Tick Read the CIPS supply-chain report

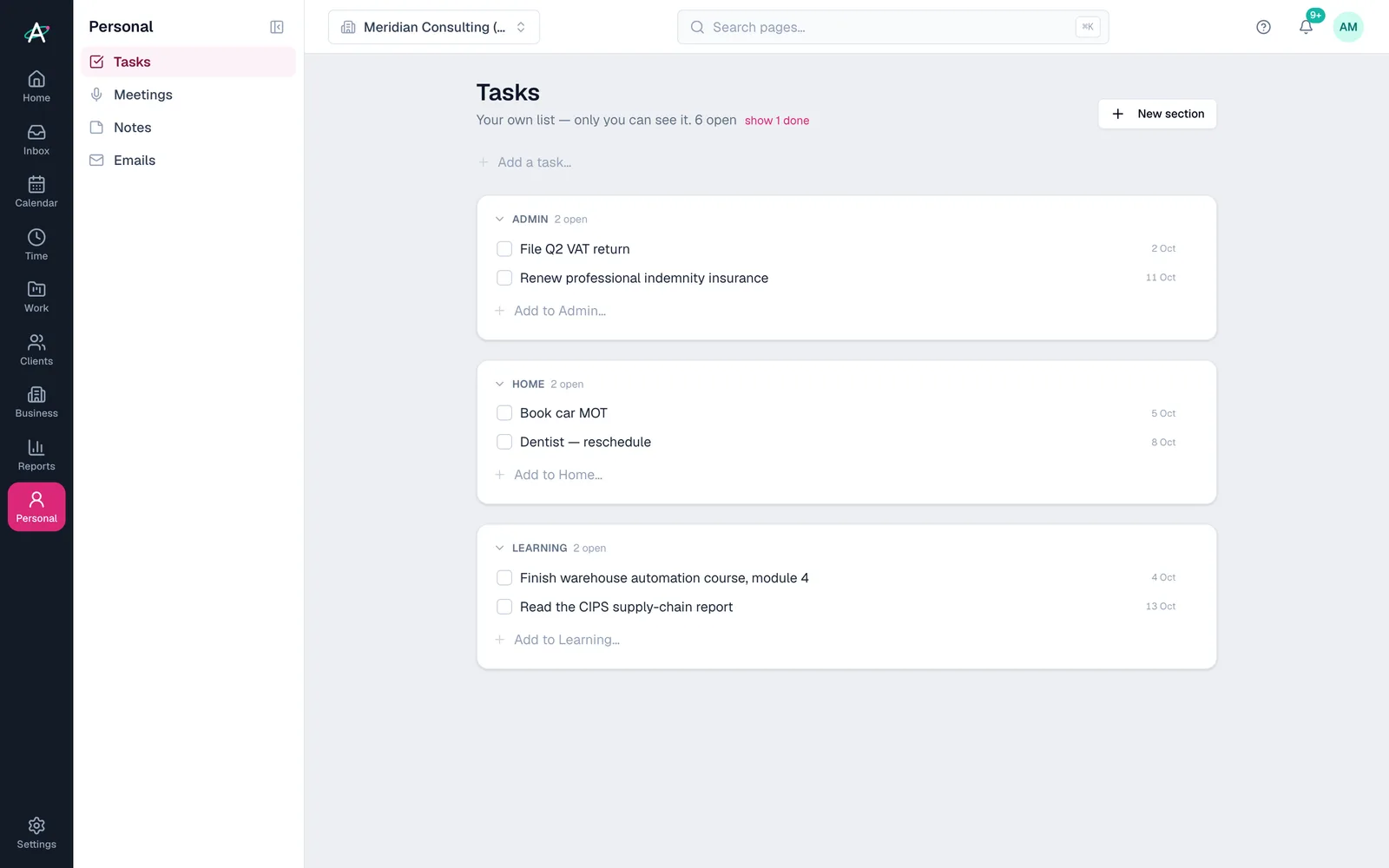click(x=504, y=607)
